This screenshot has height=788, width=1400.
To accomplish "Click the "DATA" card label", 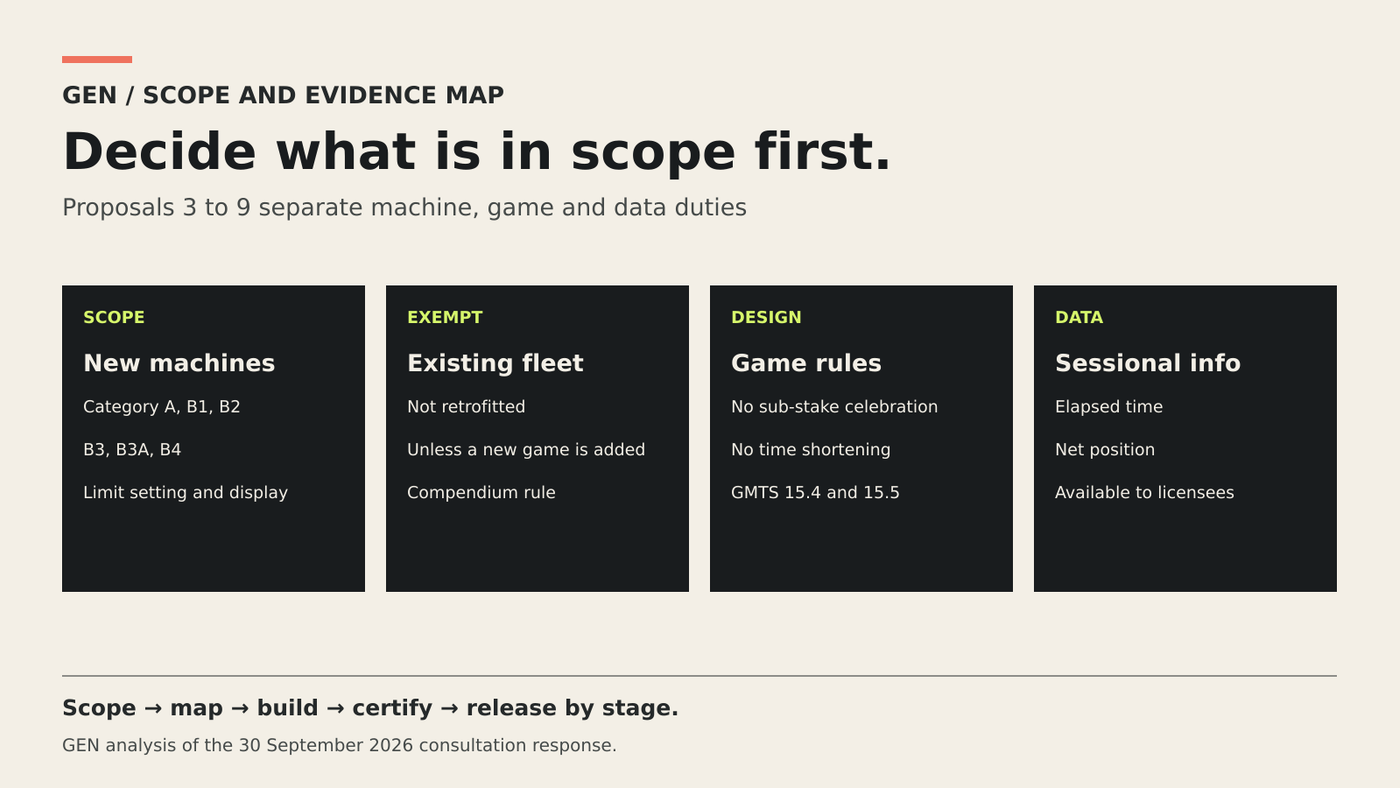I will point(1079,317).
